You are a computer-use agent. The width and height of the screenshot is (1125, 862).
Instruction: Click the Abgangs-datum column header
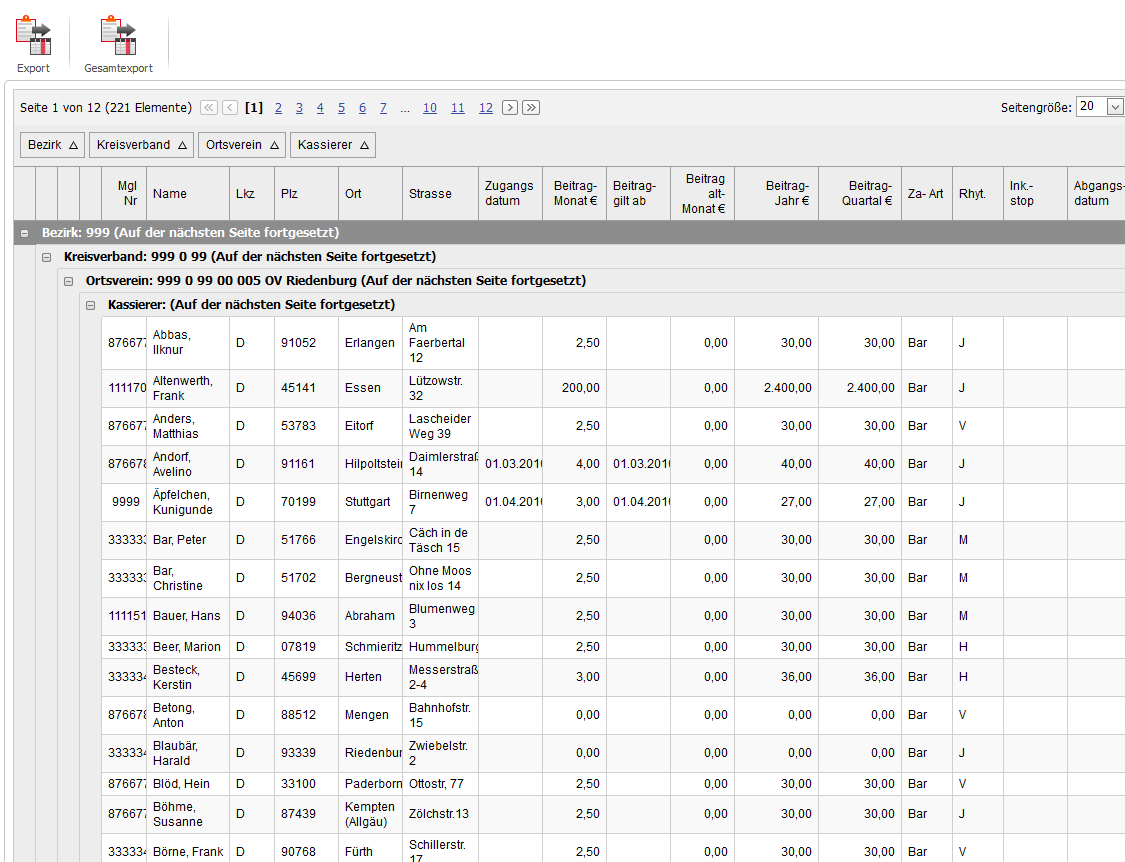tap(1096, 194)
